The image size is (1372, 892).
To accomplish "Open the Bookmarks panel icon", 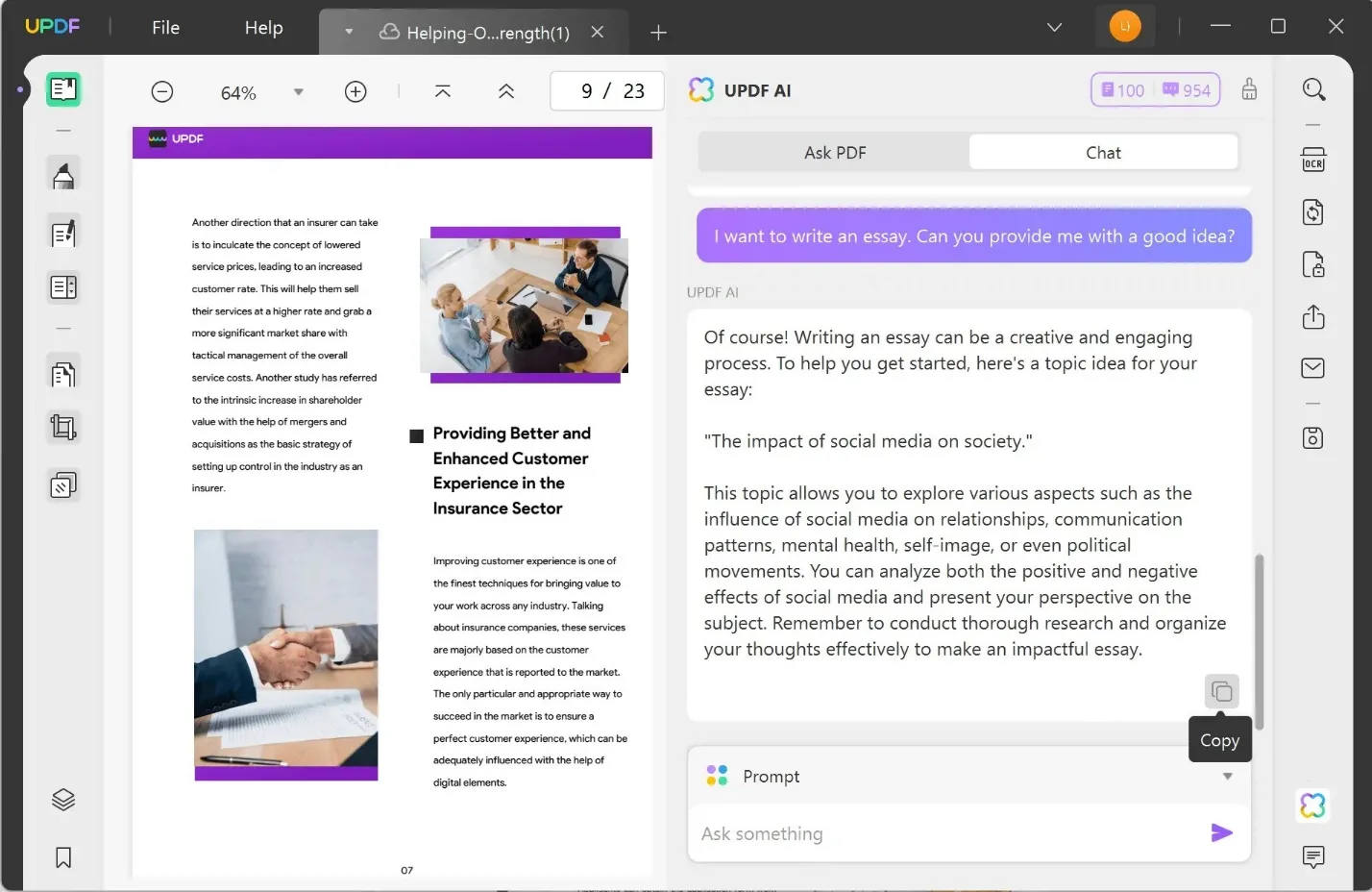I will [63, 857].
